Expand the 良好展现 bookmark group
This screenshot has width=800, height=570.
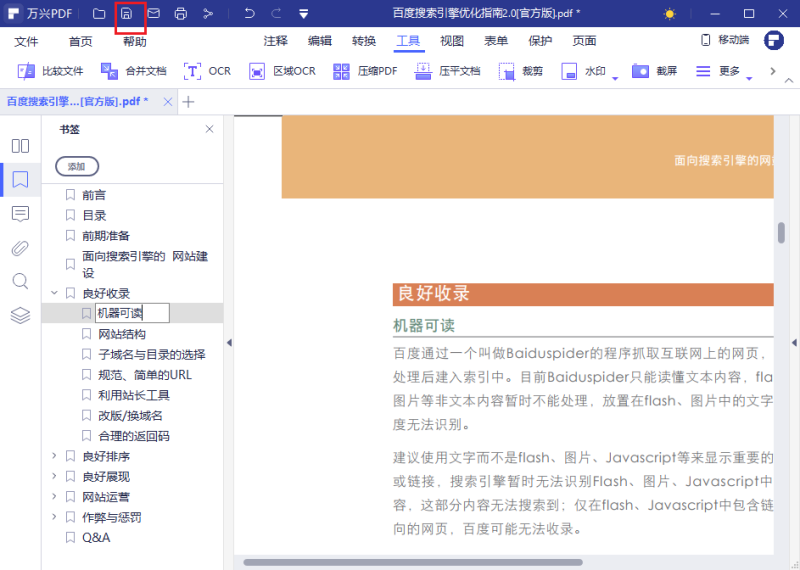tap(54, 476)
